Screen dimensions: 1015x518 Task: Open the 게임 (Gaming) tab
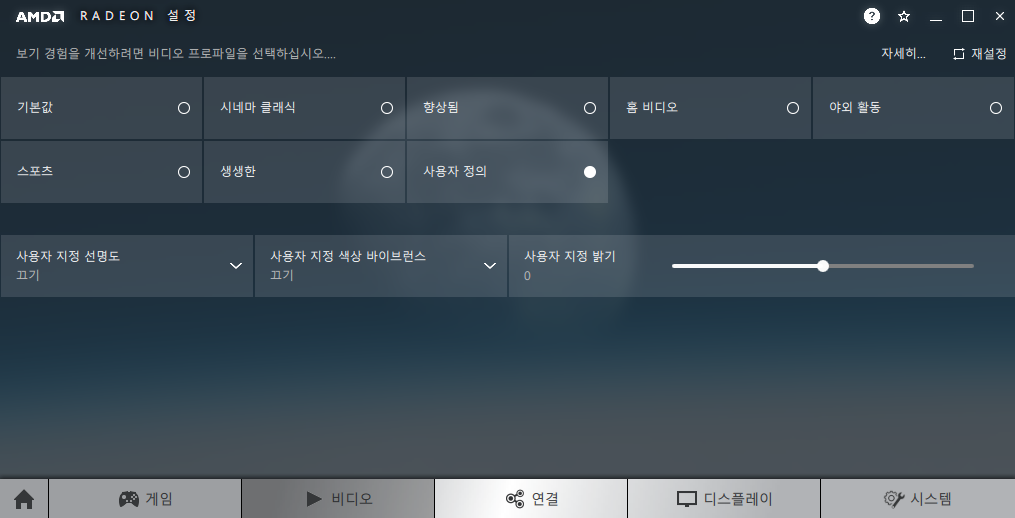point(145,499)
